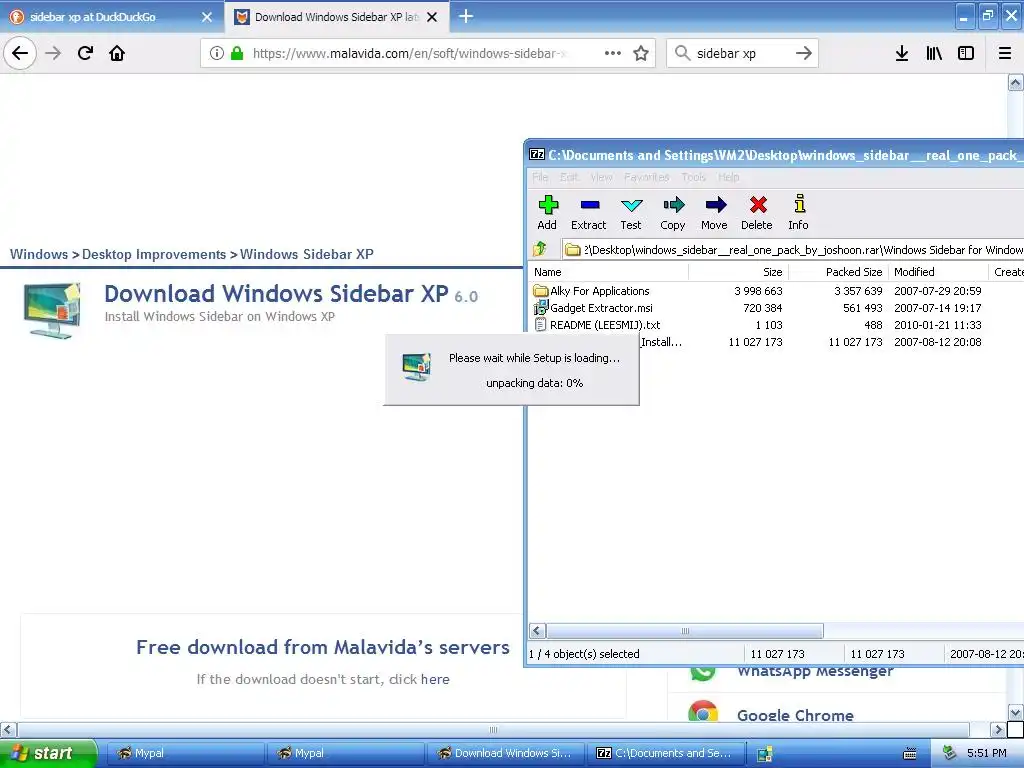Click the 7-Zip Test toolbar button

tap(631, 213)
